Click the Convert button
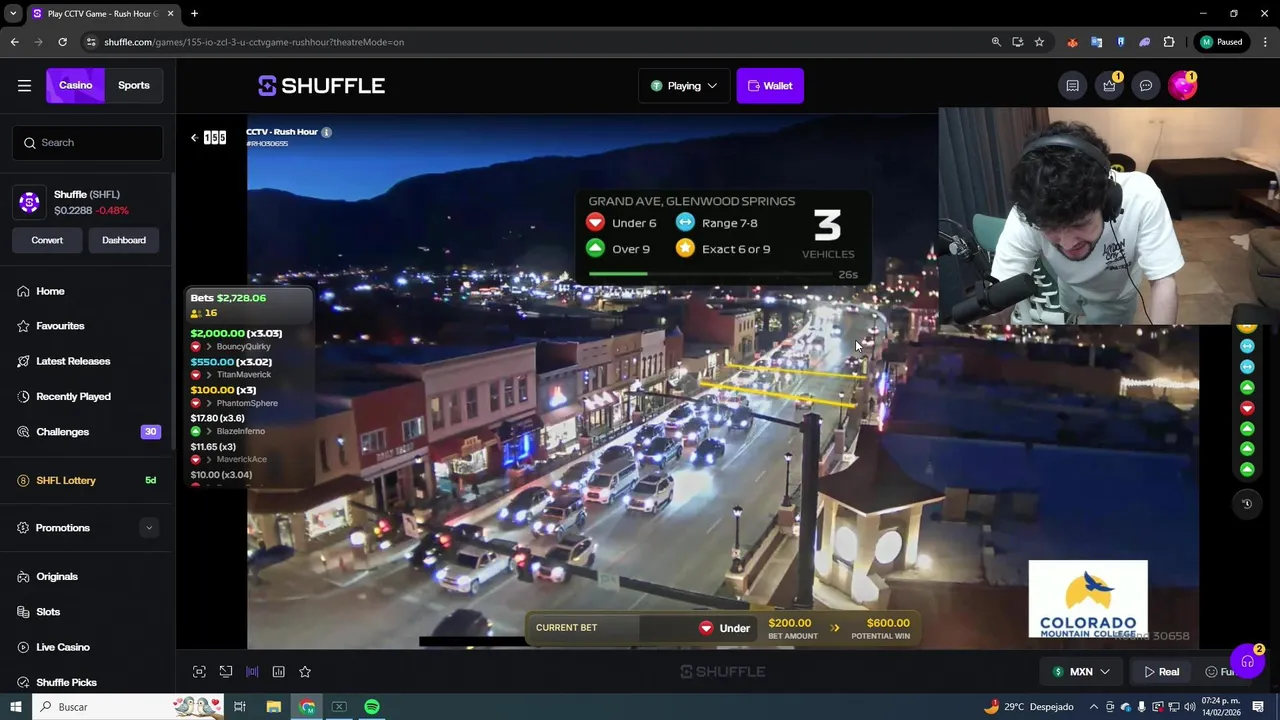1280x720 pixels. click(x=47, y=240)
